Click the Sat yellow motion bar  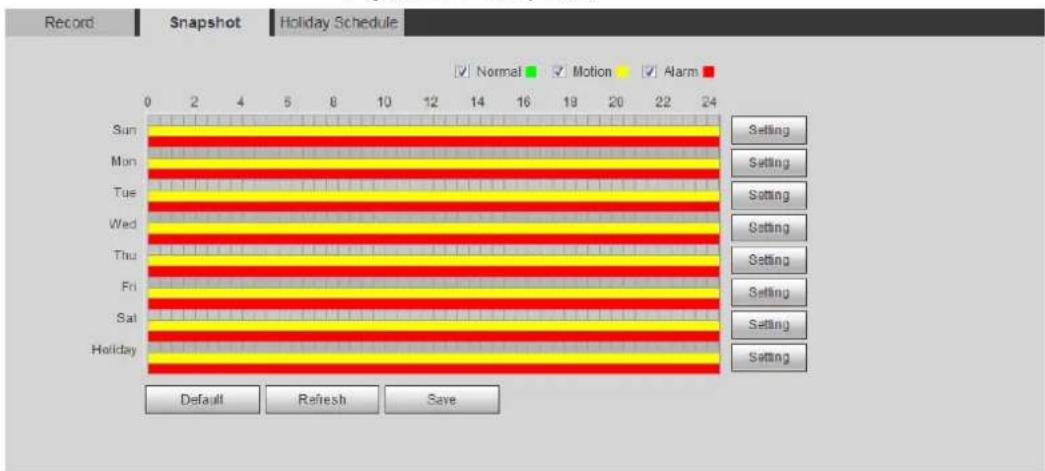[x=433, y=326]
